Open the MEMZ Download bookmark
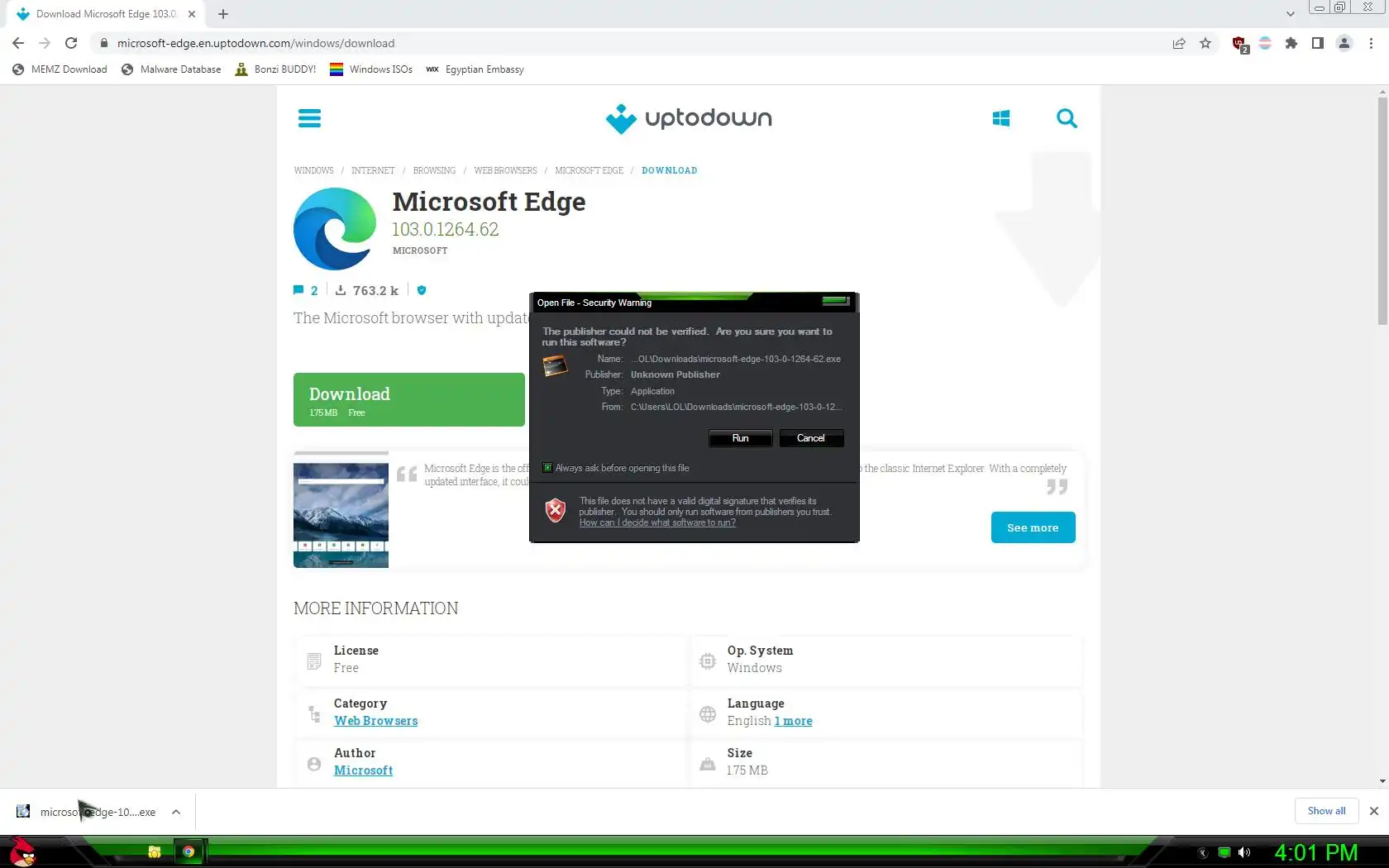1389x868 pixels. point(60,69)
